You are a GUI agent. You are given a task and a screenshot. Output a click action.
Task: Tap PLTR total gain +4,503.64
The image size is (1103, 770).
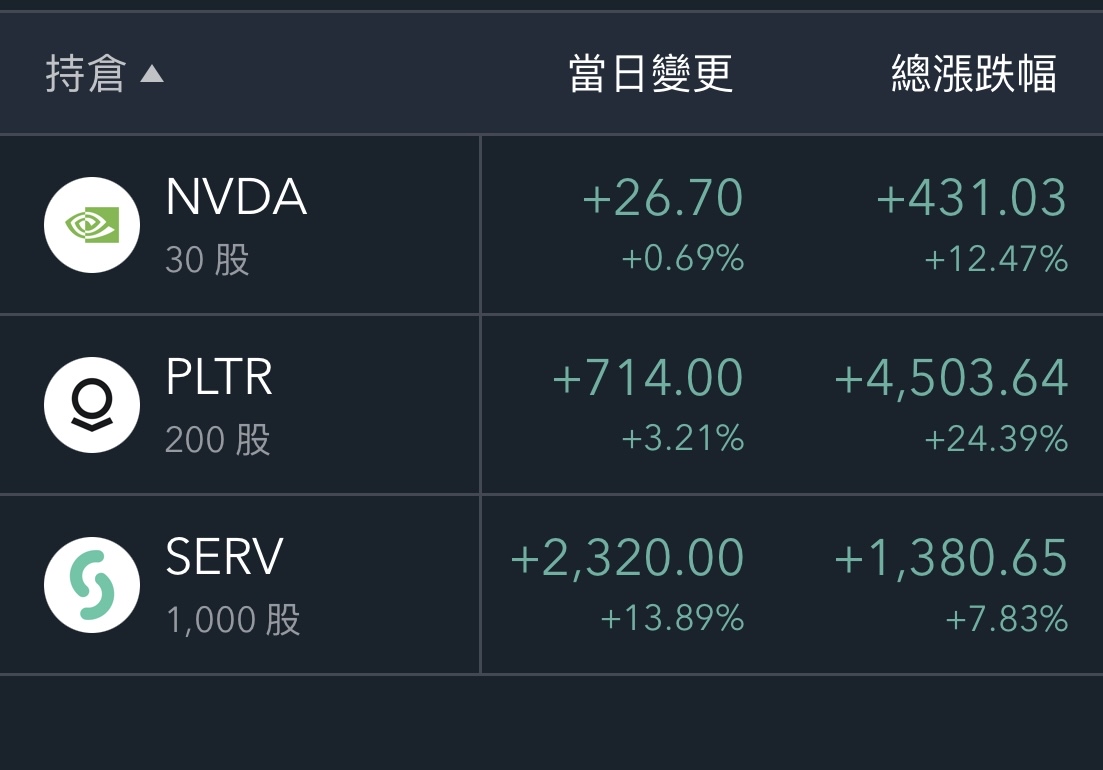pos(951,378)
